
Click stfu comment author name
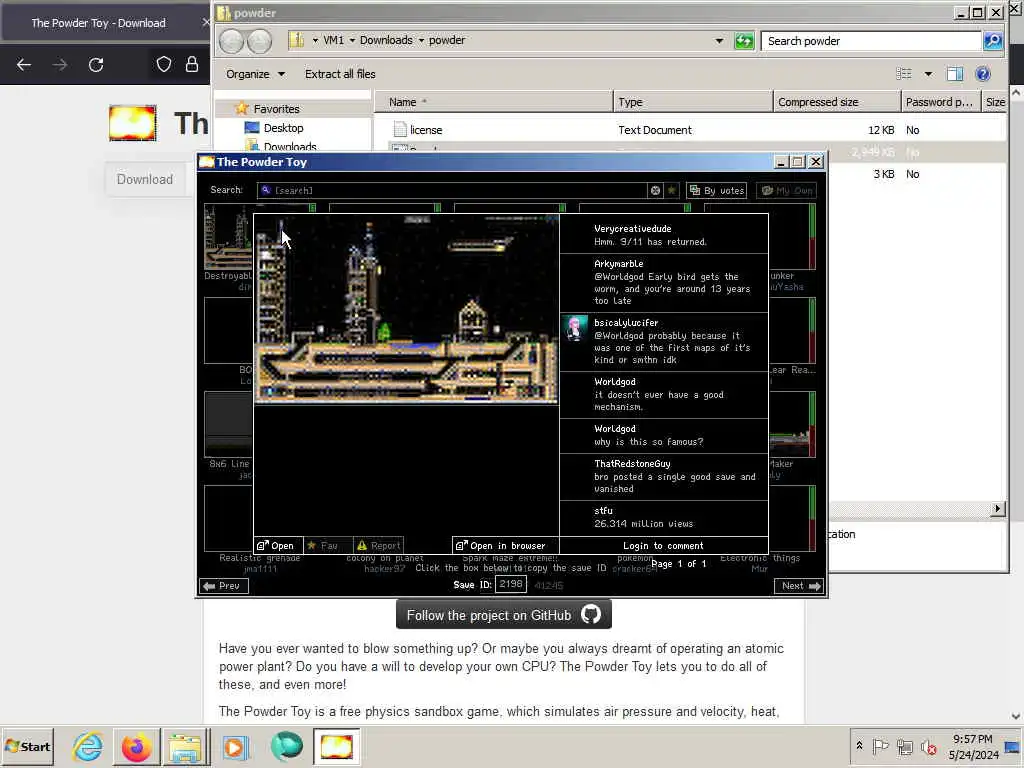603,511
